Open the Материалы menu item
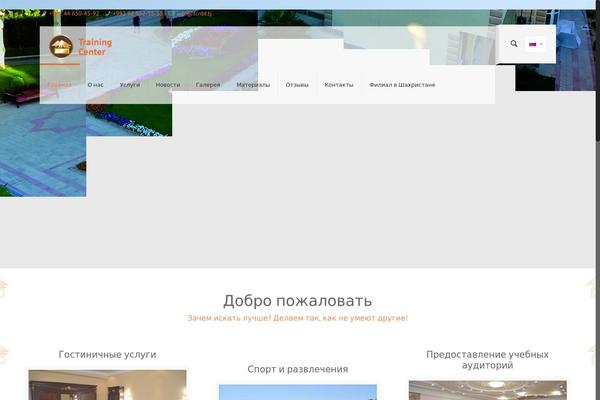 coord(253,85)
